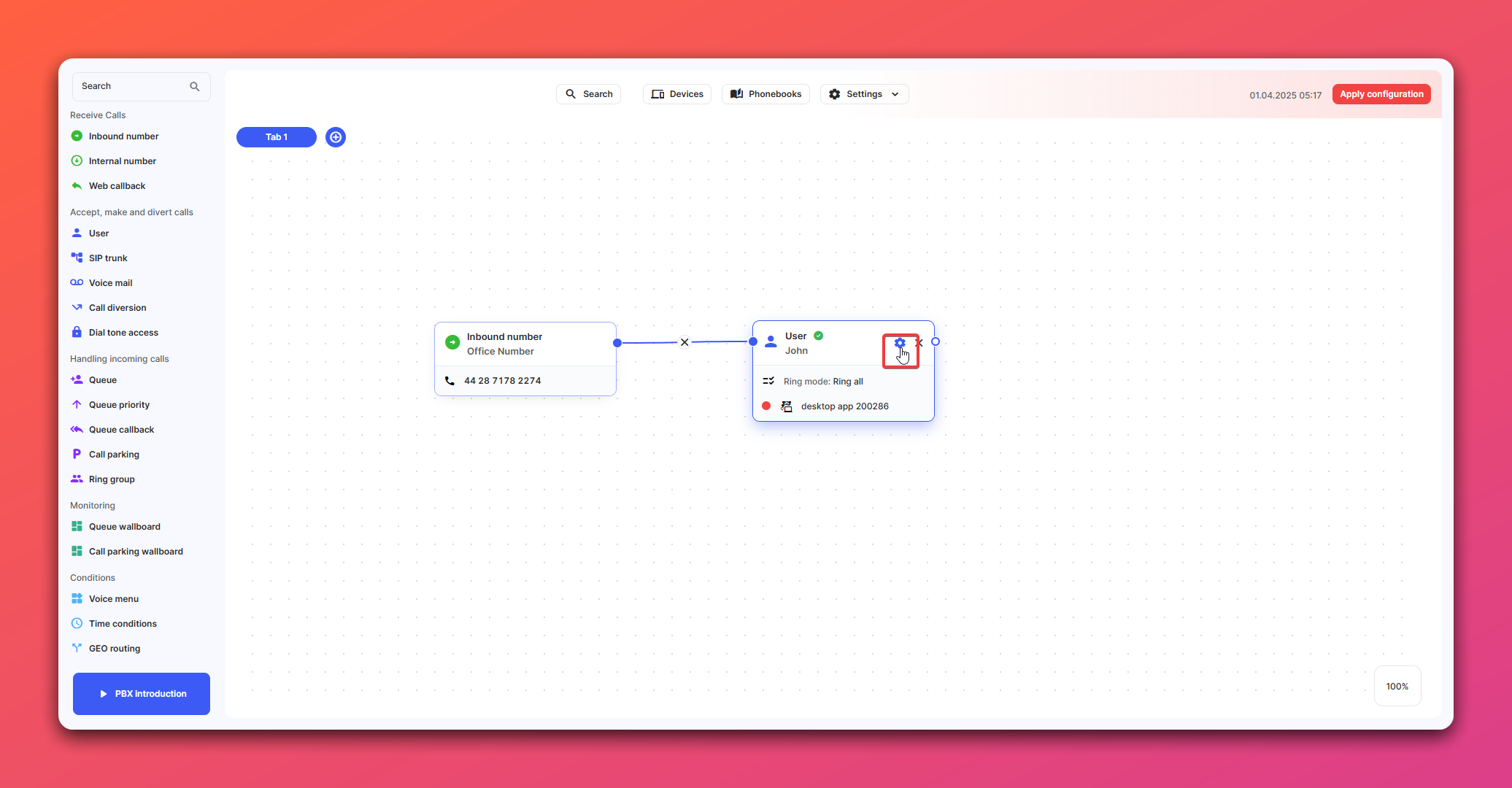Switch to Tab 1
This screenshot has width=1512, height=788.
click(x=277, y=137)
